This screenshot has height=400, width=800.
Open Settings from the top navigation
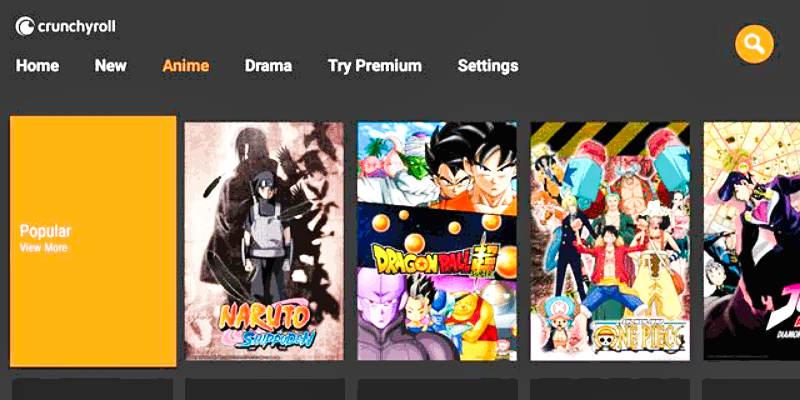488,66
